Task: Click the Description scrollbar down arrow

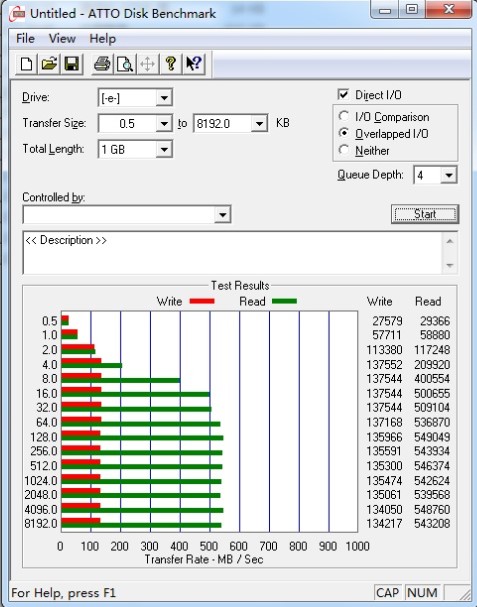Action: (450, 265)
